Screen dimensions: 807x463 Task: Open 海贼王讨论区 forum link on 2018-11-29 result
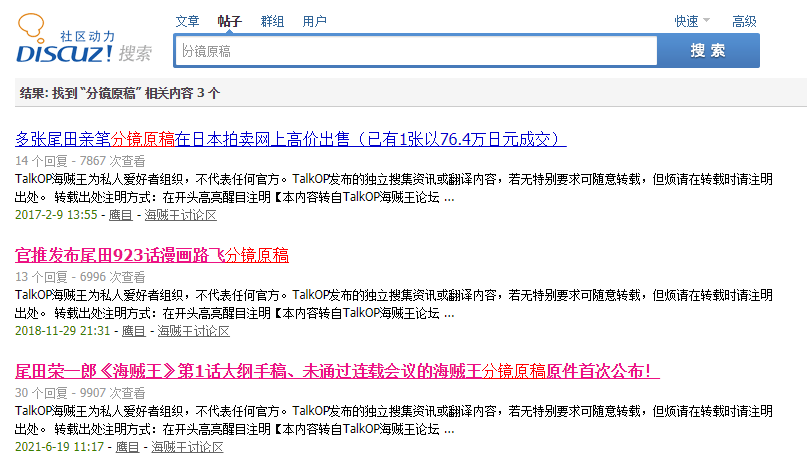point(194,331)
